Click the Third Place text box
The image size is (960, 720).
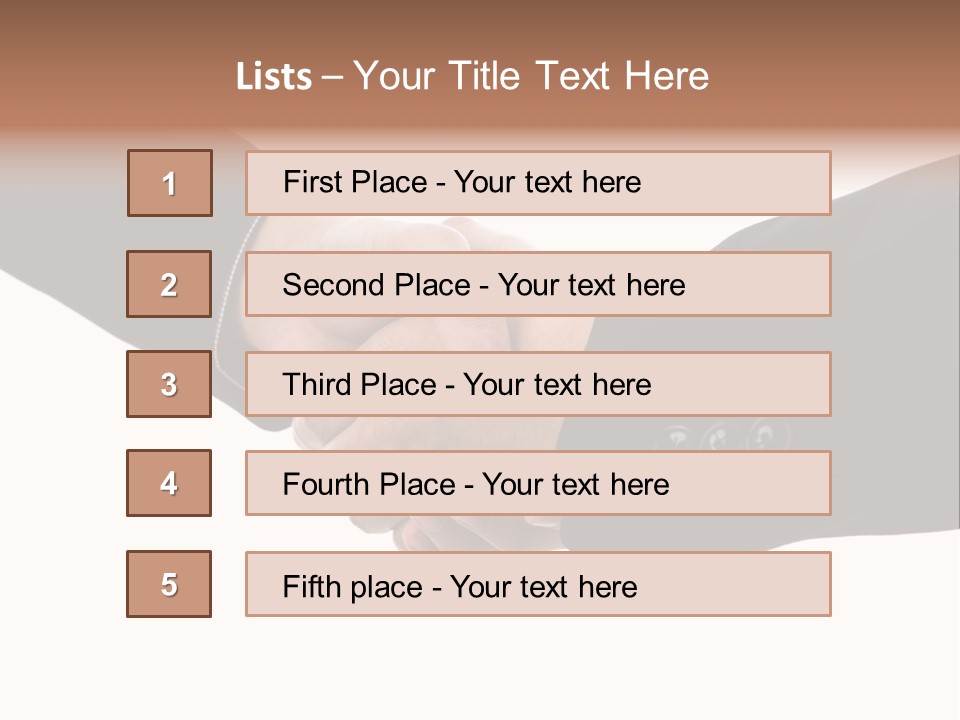[538, 384]
